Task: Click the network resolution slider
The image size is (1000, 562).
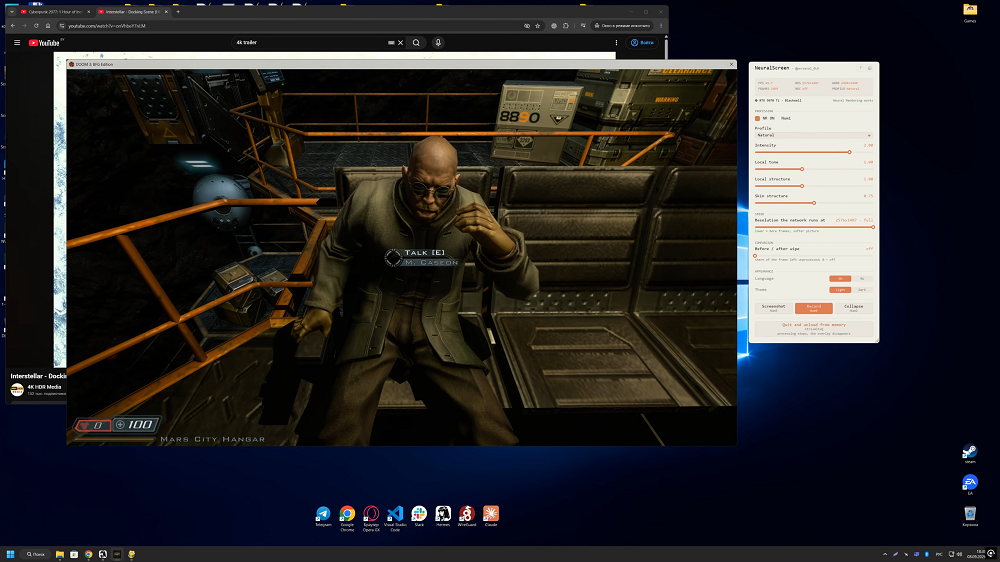Action: 814,227
